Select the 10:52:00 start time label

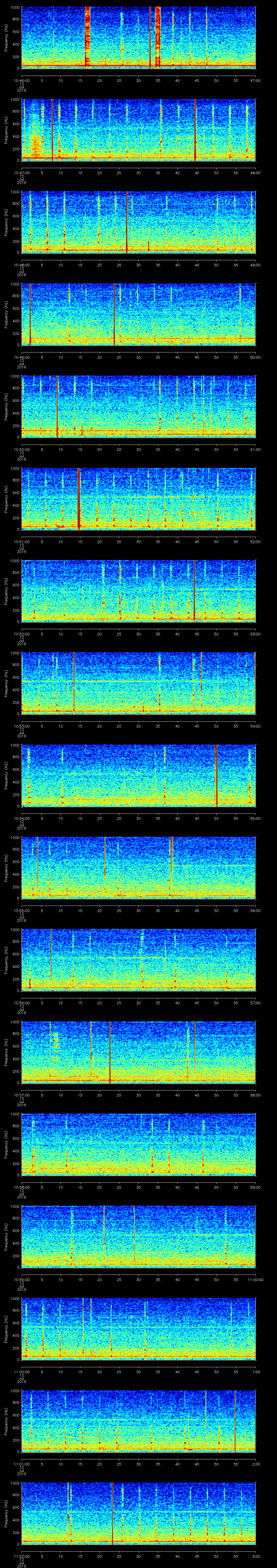point(21,634)
